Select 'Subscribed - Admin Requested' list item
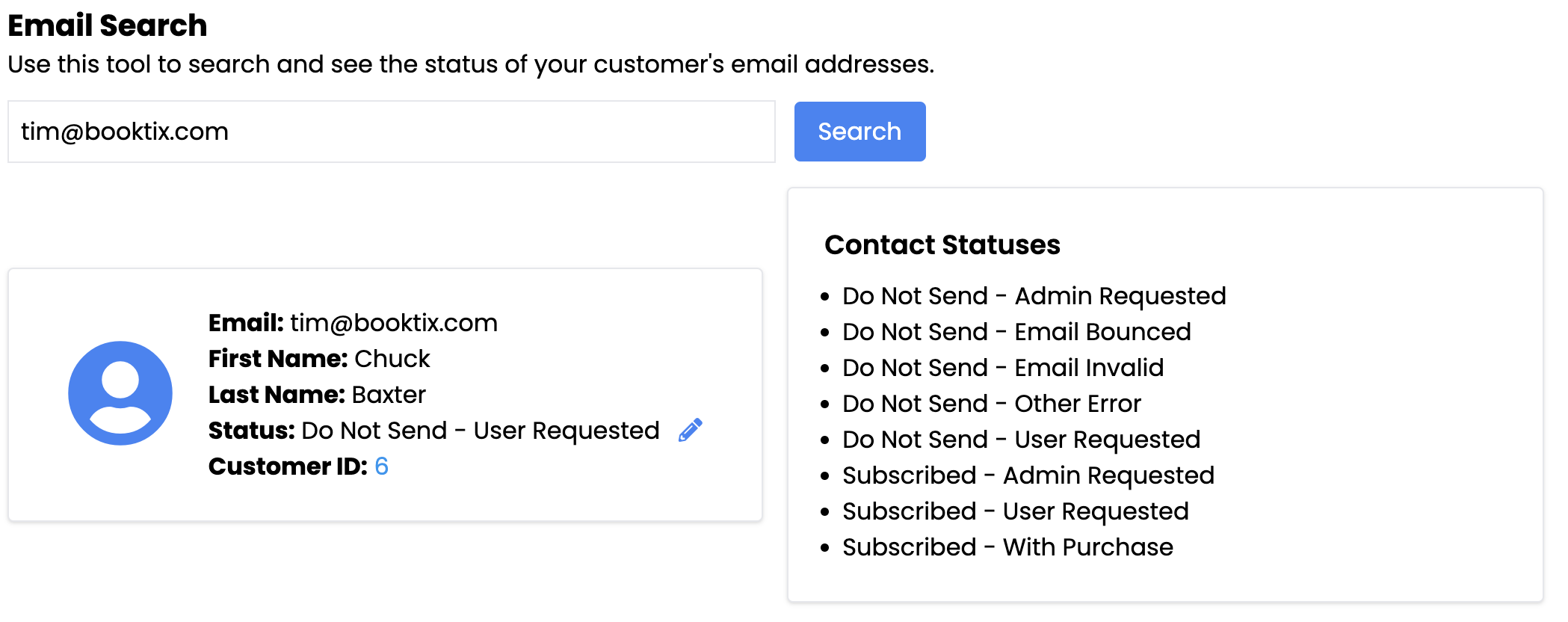The width and height of the screenshot is (1568, 622). pos(1028,475)
